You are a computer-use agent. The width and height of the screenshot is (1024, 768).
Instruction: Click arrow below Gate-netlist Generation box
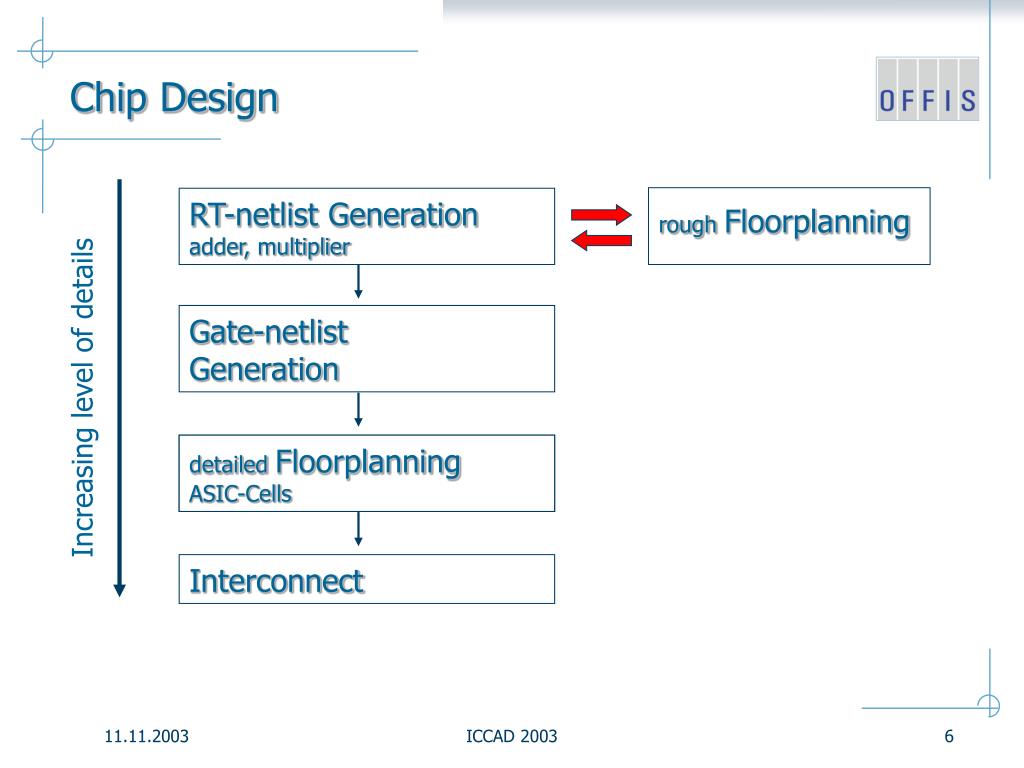[x=358, y=410]
